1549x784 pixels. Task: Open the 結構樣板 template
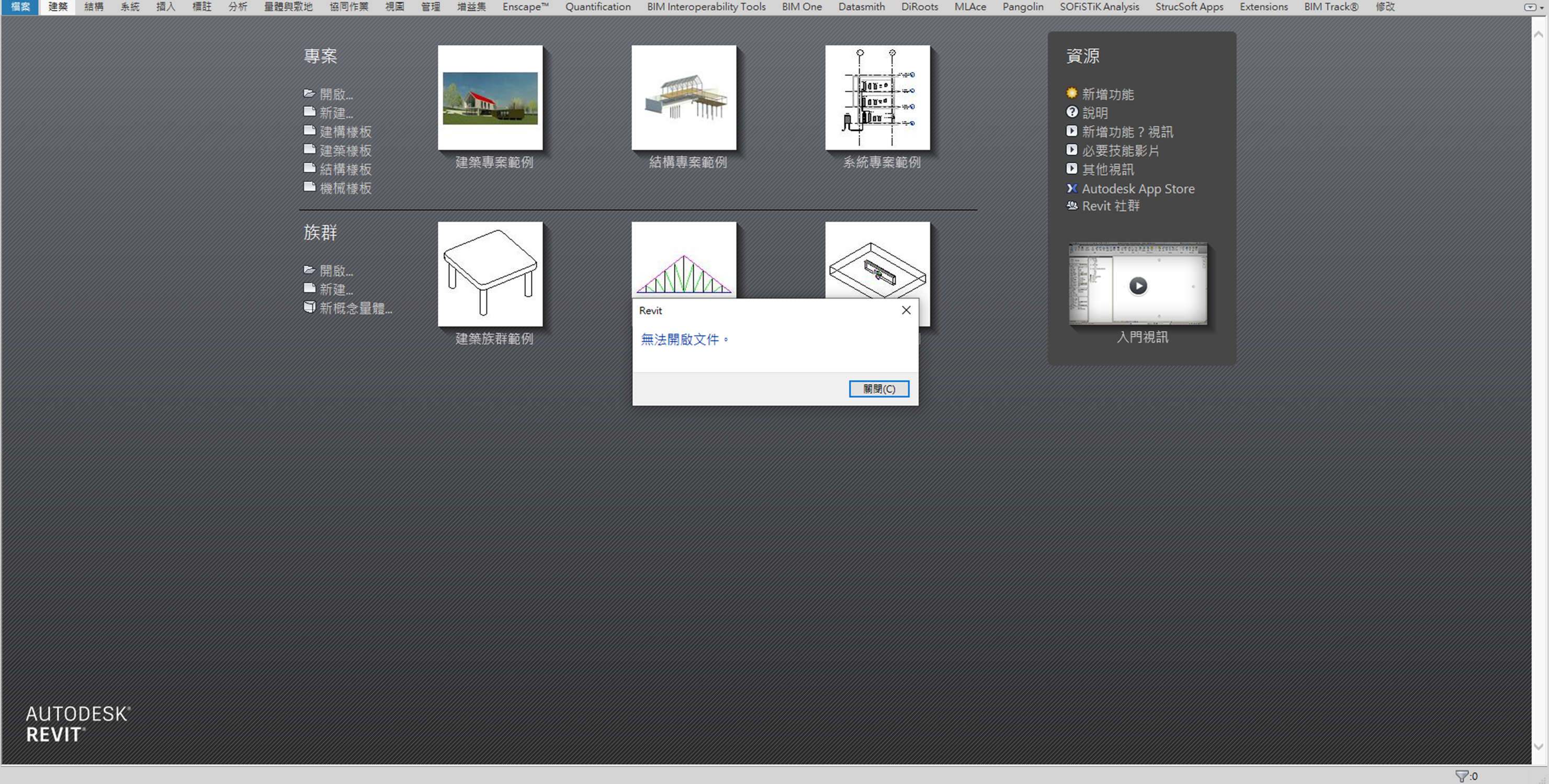click(x=345, y=169)
